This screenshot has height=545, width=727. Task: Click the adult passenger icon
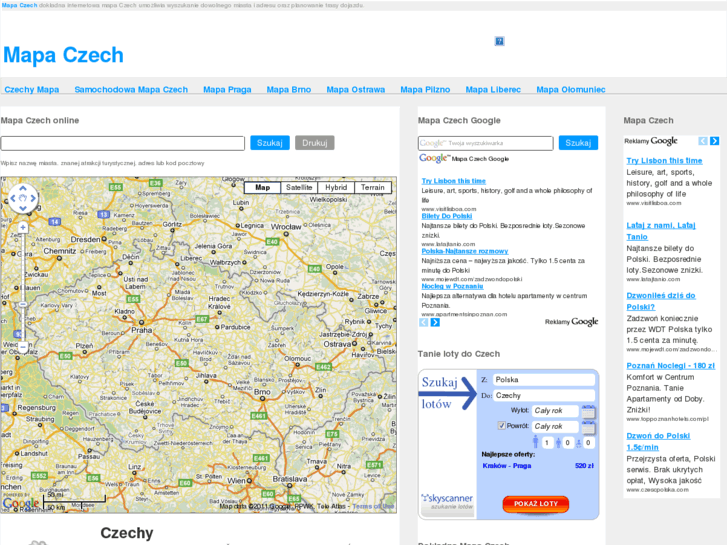point(536,442)
